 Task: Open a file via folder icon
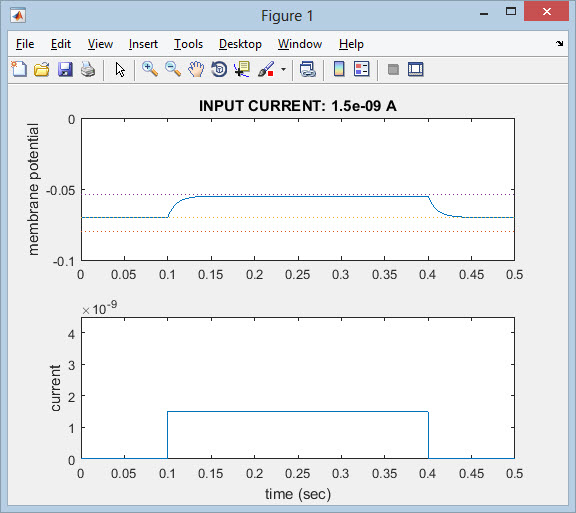(x=42, y=69)
